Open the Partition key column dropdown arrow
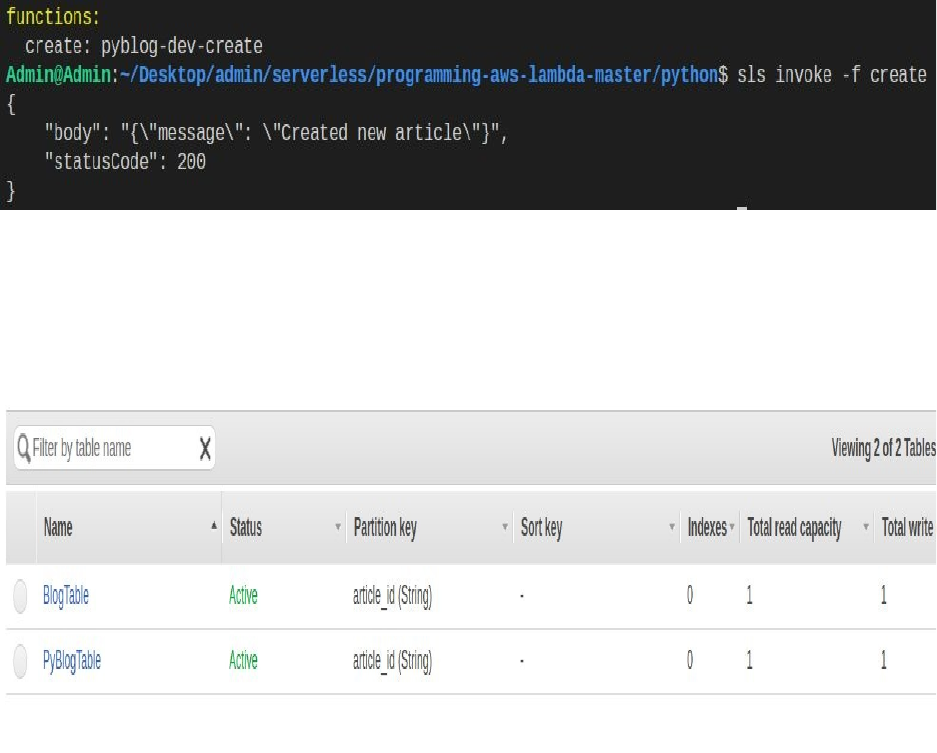 tap(505, 528)
